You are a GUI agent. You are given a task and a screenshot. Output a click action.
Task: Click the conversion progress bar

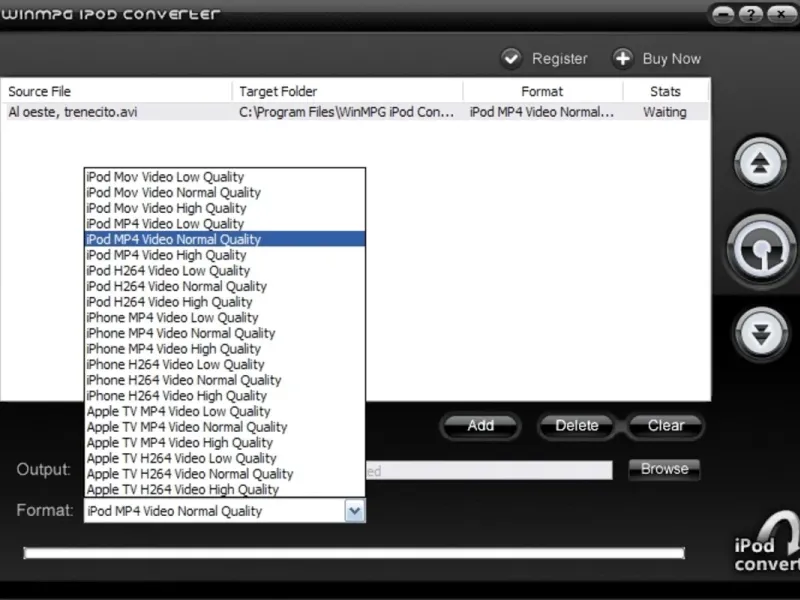pyautogui.click(x=354, y=553)
